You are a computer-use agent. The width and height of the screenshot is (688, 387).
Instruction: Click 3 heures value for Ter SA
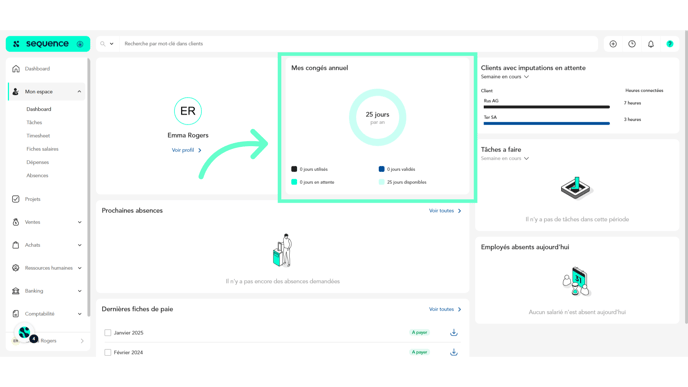pos(632,119)
